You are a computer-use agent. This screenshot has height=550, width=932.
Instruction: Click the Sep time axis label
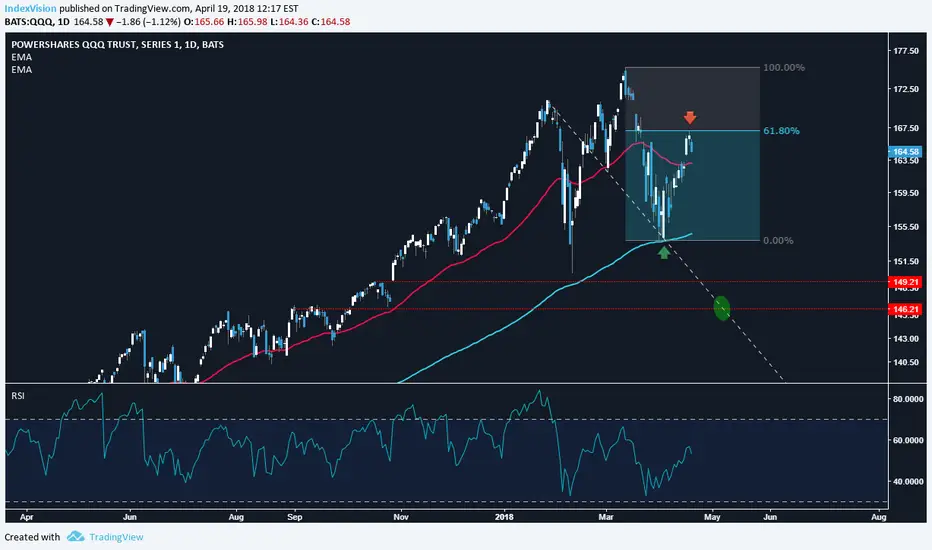(x=295, y=517)
